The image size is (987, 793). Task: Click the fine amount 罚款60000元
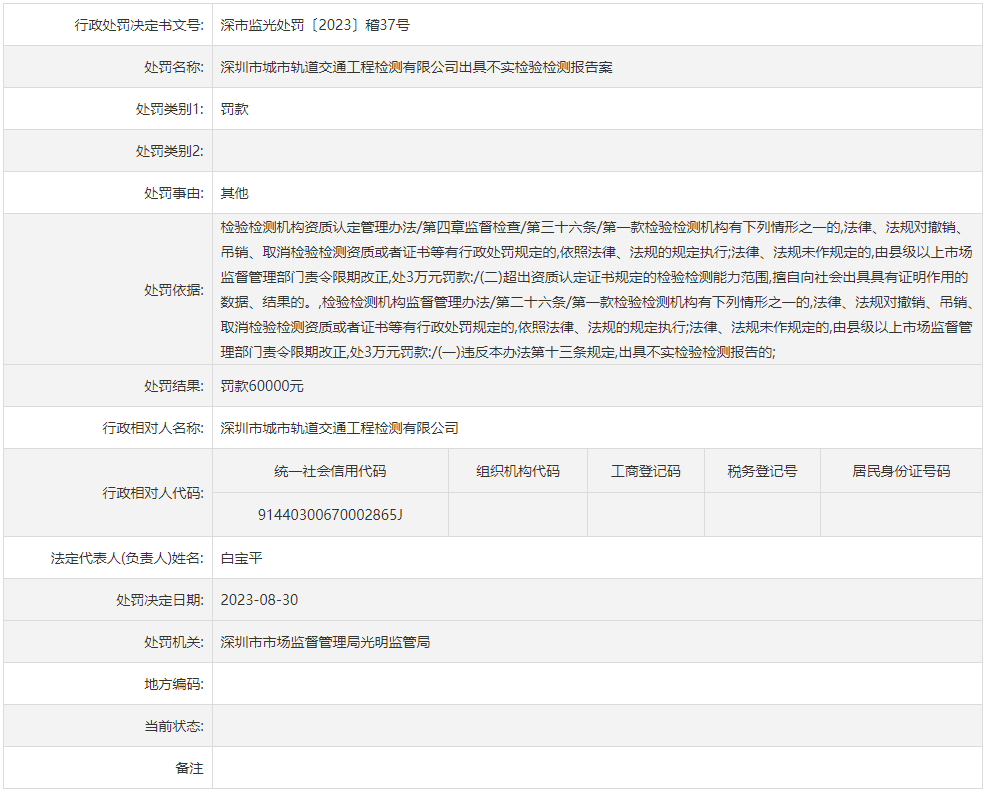[x=262, y=386]
